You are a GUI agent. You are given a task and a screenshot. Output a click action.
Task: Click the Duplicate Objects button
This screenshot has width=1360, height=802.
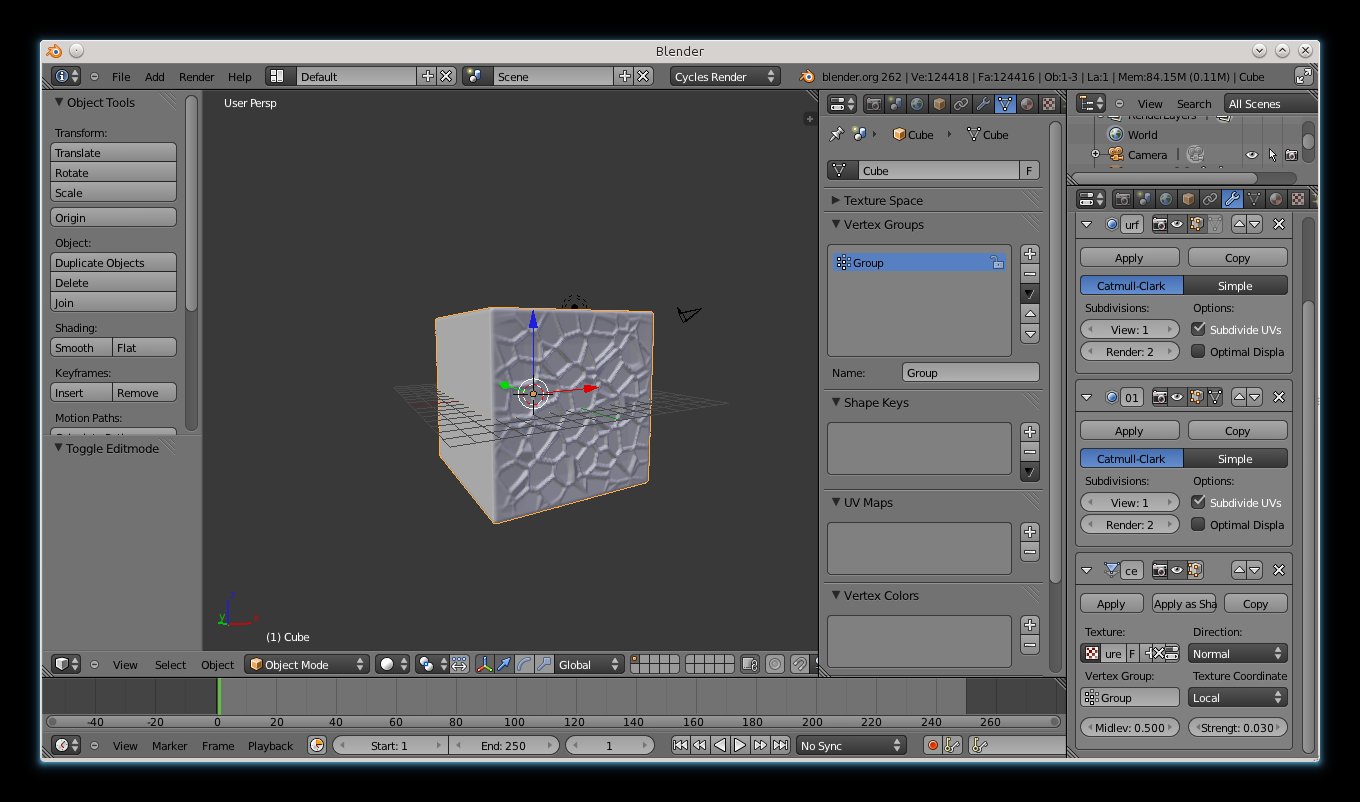(x=113, y=263)
